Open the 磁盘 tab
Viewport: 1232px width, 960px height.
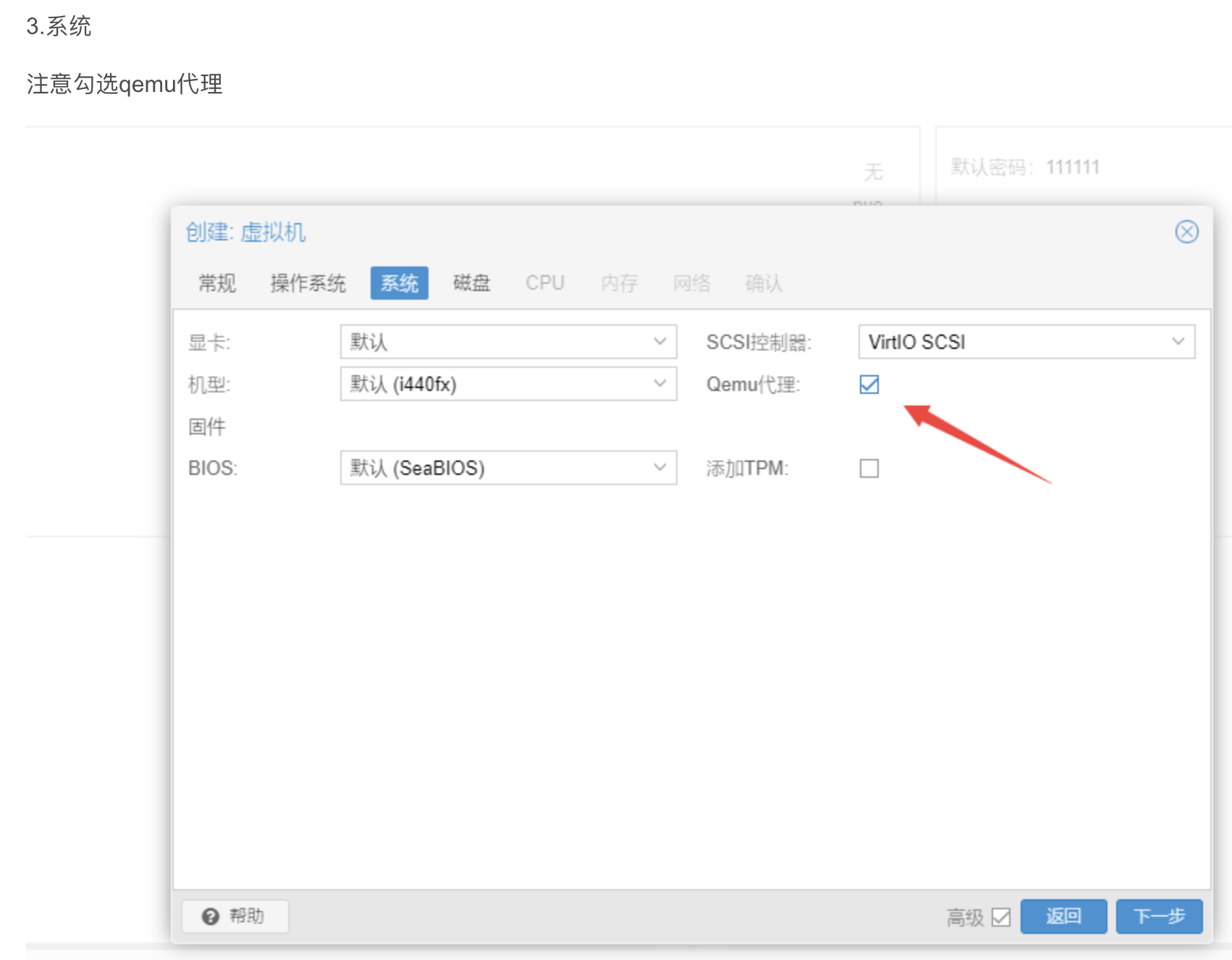(x=471, y=283)
